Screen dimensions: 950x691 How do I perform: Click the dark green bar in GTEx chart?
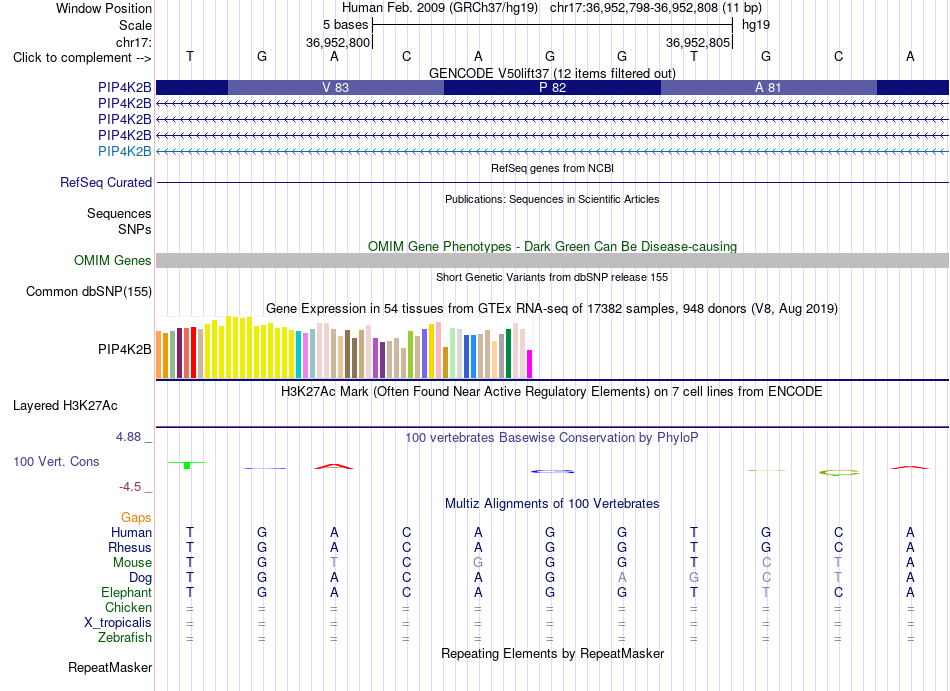(508, 354)
